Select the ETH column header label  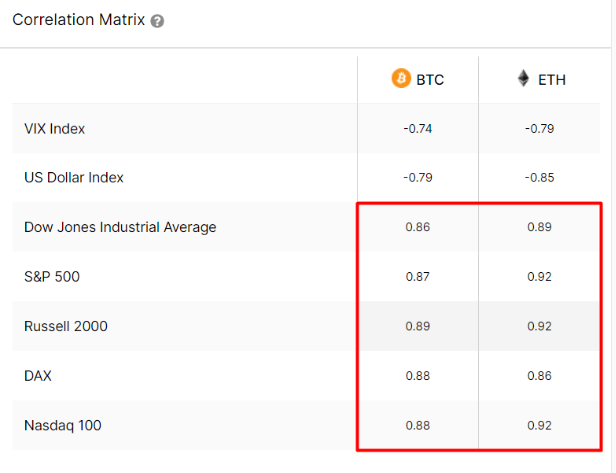[x=552, y=80]
